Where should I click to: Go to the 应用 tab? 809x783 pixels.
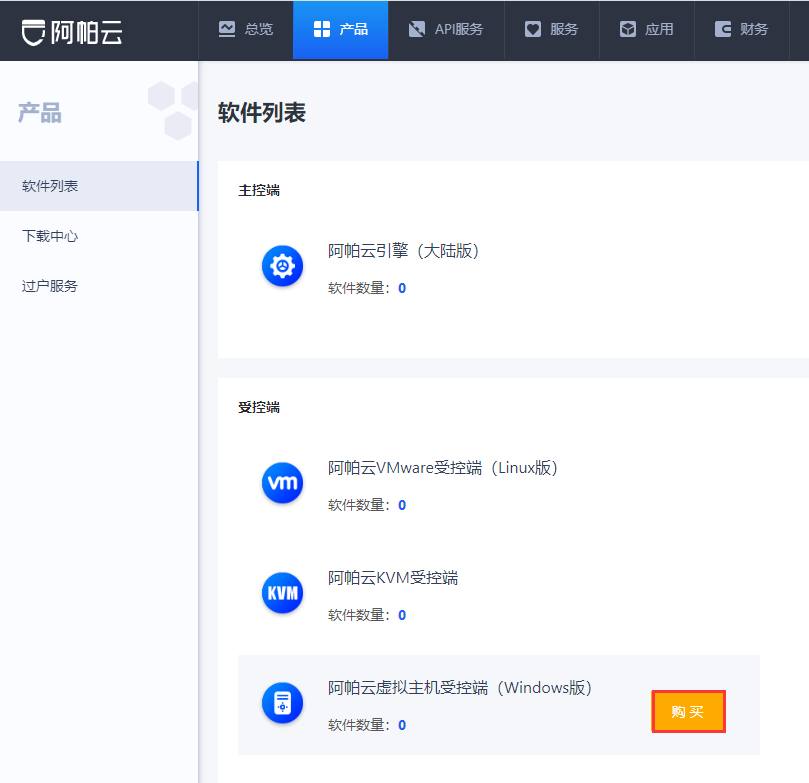[x=647, y=29]
